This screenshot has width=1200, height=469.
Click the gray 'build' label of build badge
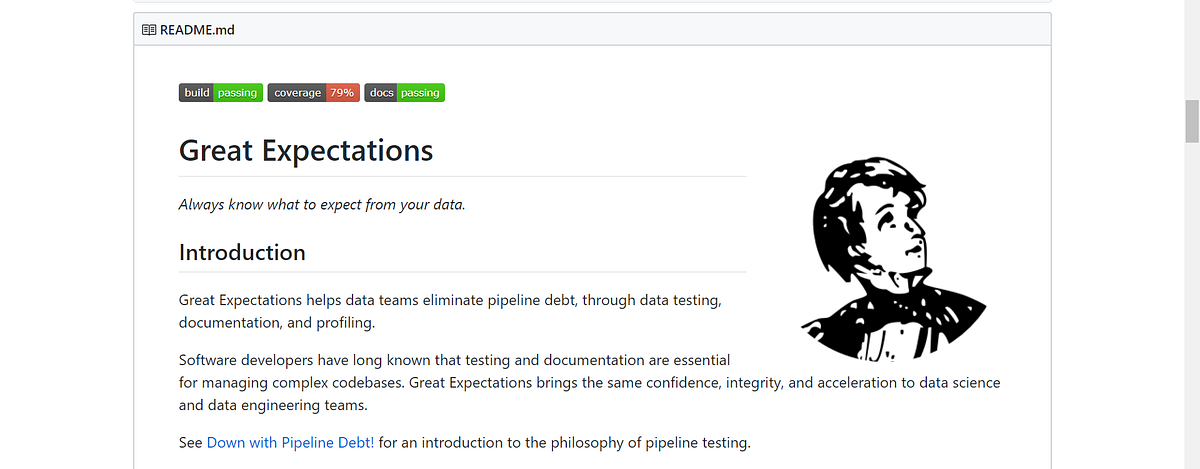pos(196,93)
